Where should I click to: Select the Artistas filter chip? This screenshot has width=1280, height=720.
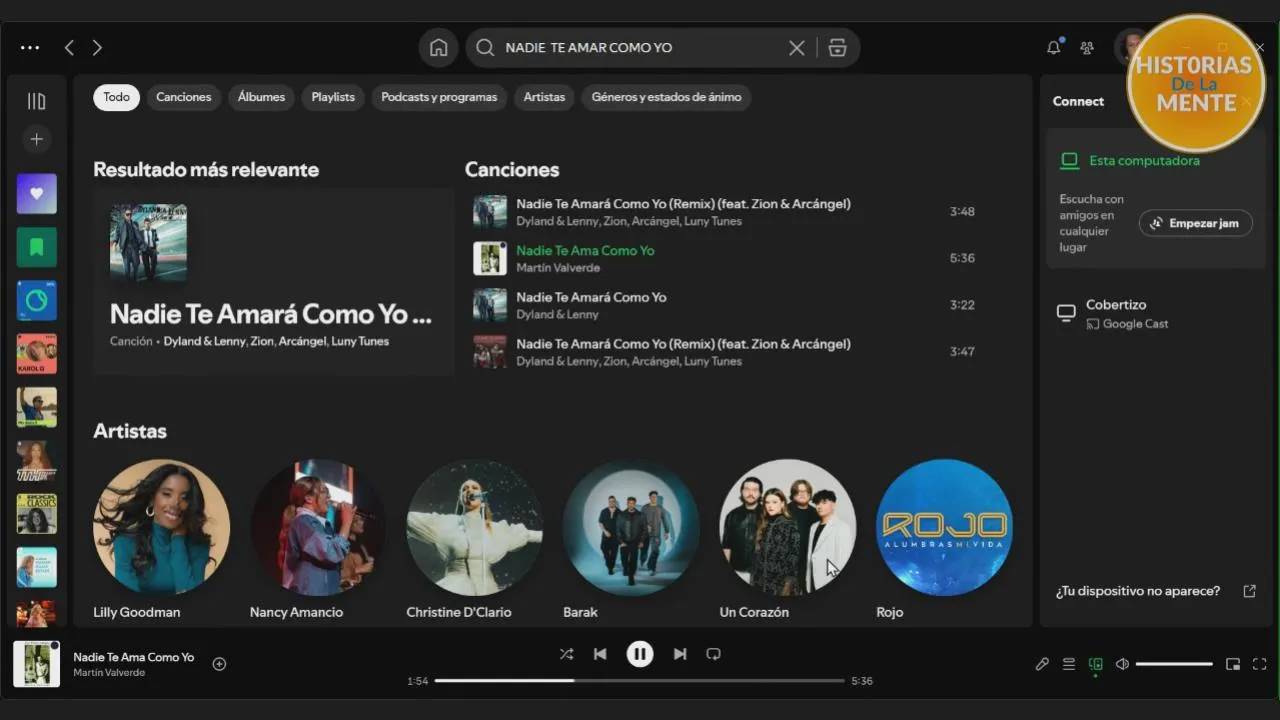tap(544, 97)
